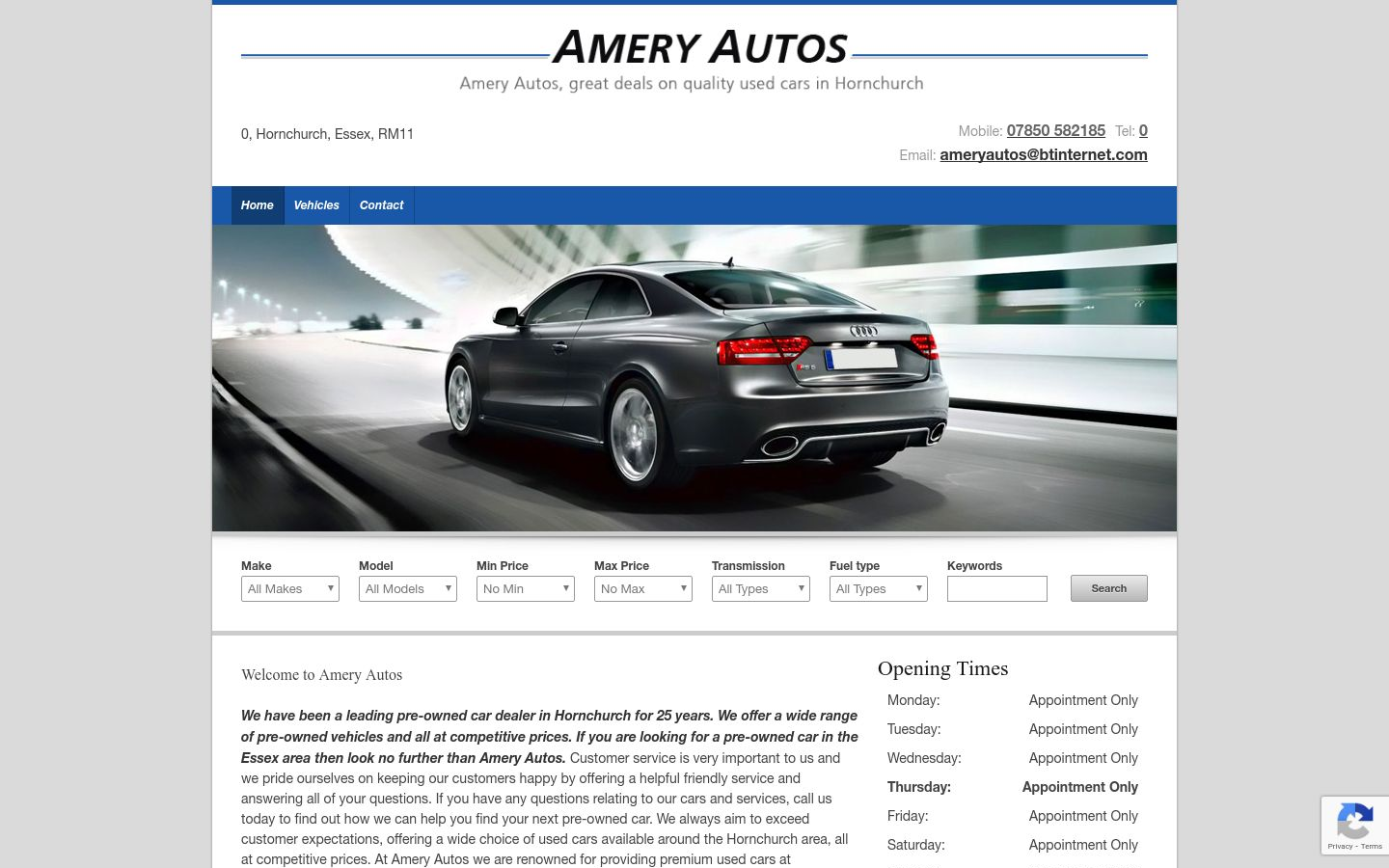Click the Welcome to Amery Autos heading
This screenshot has width=1389, height=868.
[x=321, y=675]
